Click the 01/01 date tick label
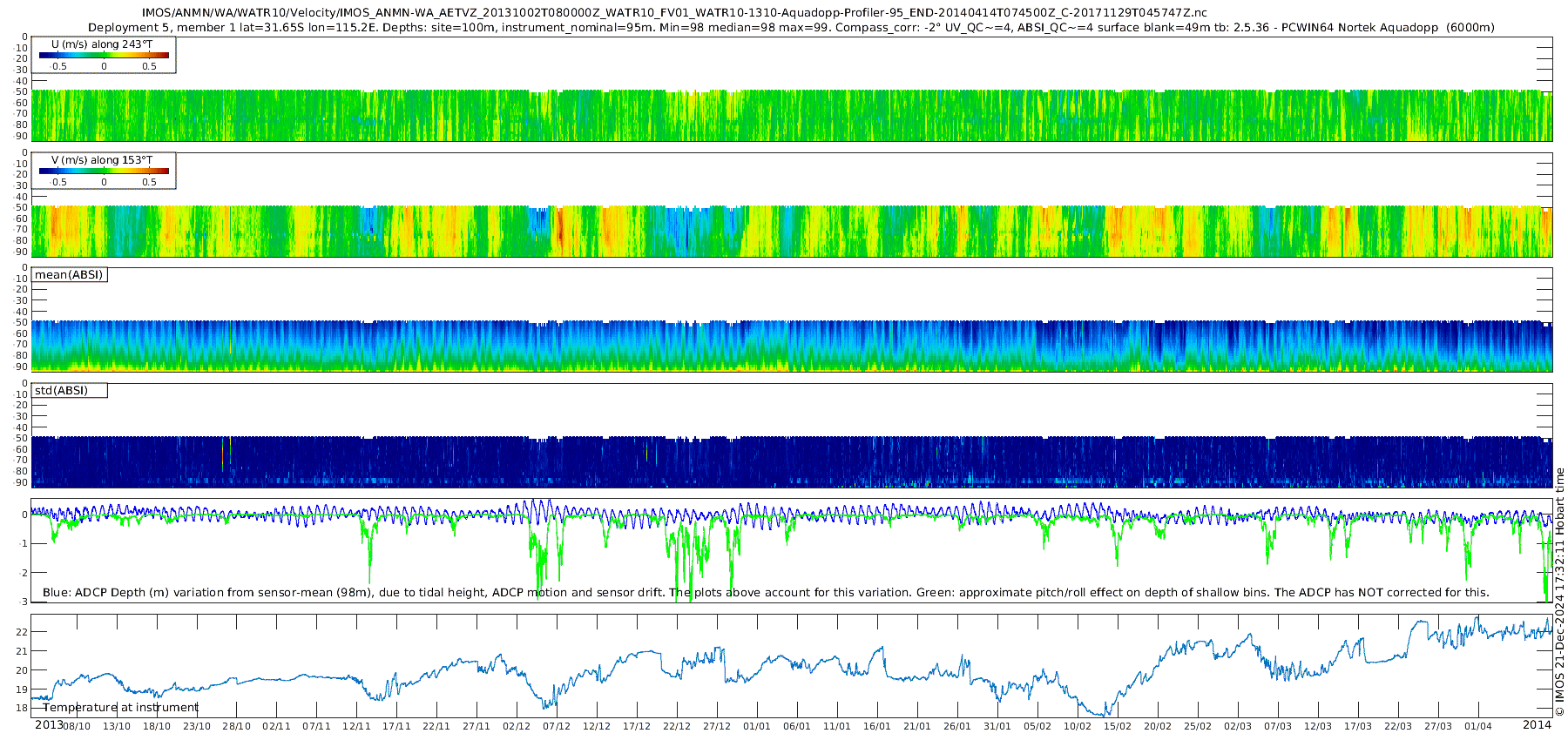The height and width of the screenshot is (740, 1568). (x=757, y=726)
